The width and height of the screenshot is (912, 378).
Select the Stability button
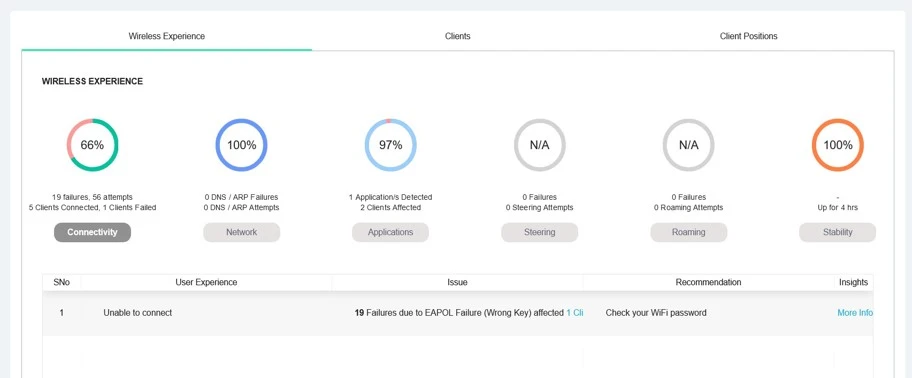[838, 232]
